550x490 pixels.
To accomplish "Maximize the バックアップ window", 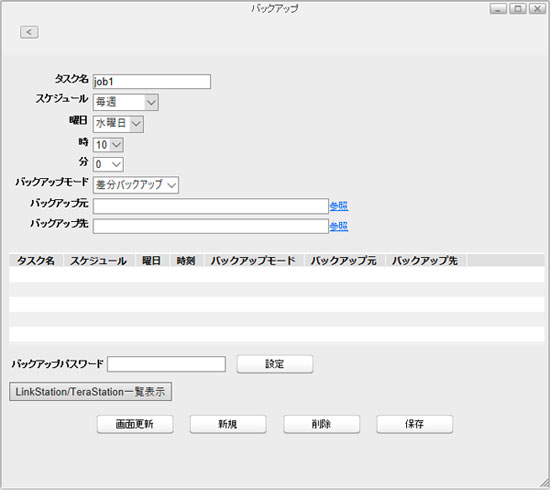I will 518,8.
